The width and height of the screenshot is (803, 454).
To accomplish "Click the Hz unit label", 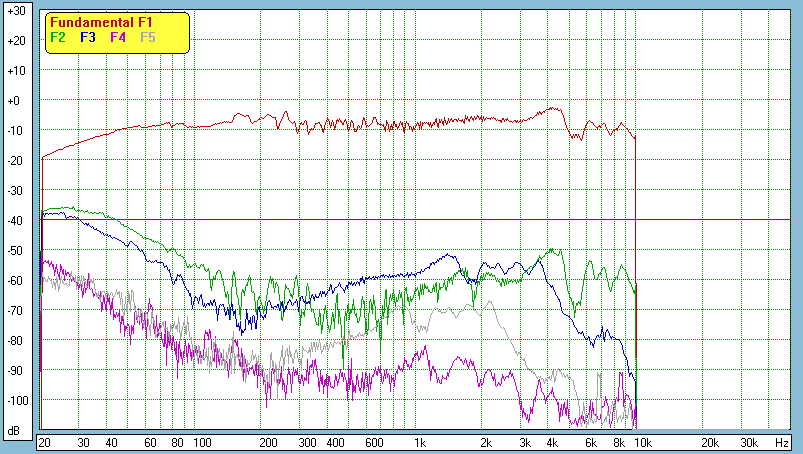I will 782,442.
